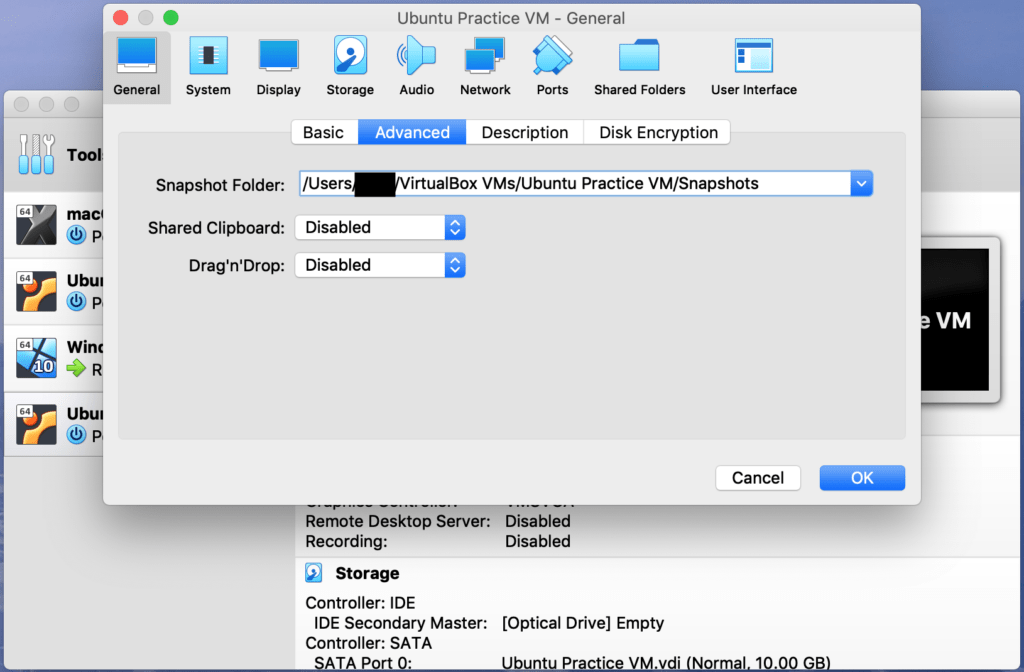The width and height of the screenshot is (1024, 672).
Task: Open the Drag'n'Drop dropdown
Action: [x=380, y=265]
